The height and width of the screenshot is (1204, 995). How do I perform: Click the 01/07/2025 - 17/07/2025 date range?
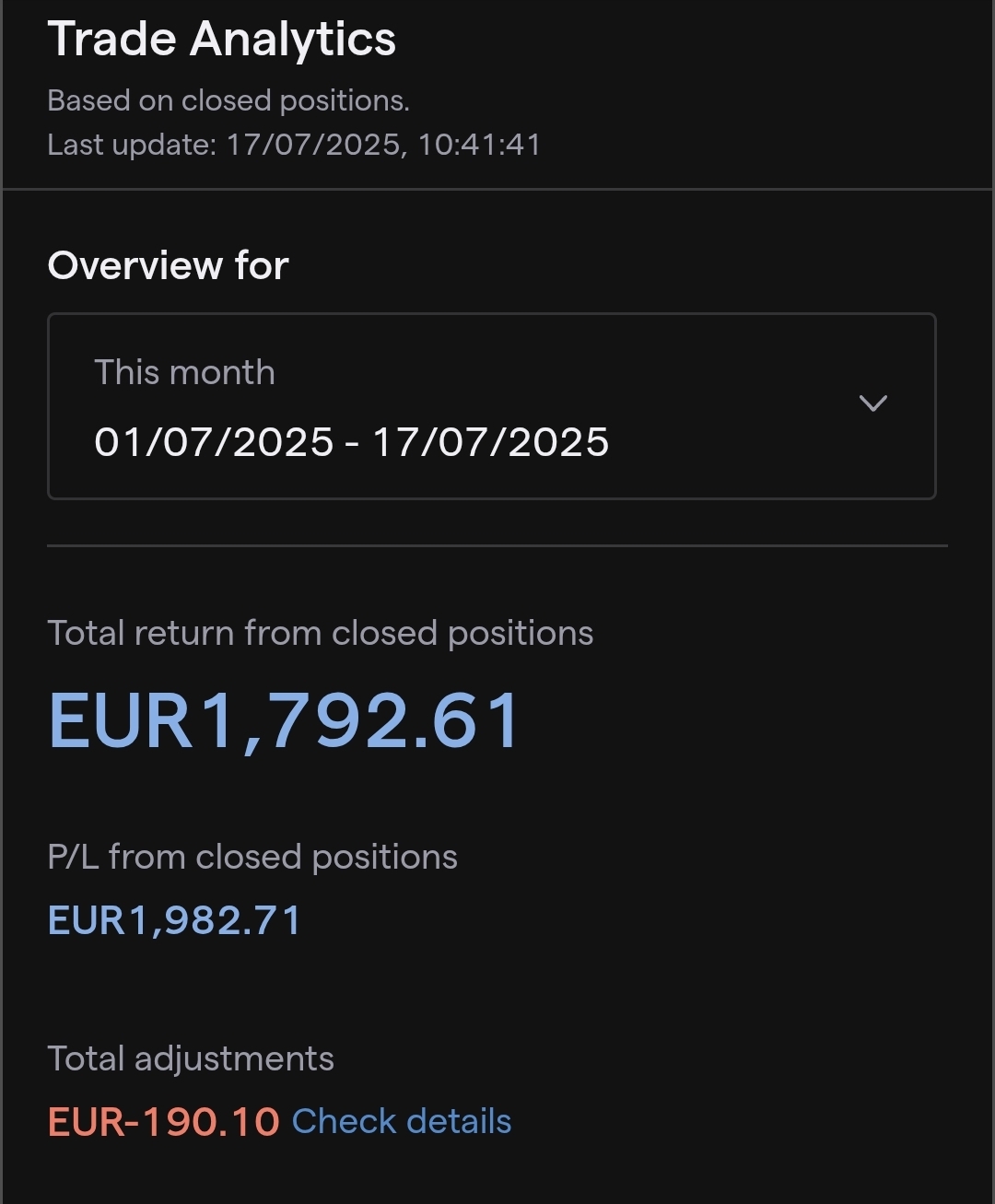(351, 442)
